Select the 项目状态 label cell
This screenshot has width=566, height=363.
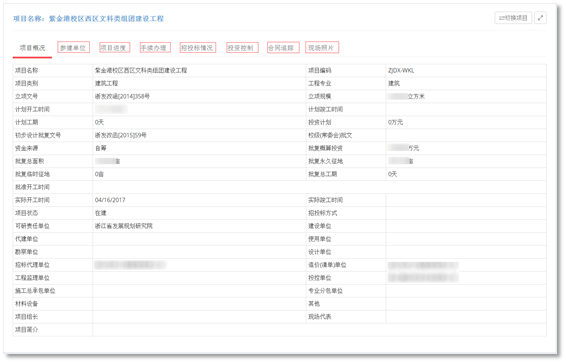pyautogui.click(x=53, y=213)
